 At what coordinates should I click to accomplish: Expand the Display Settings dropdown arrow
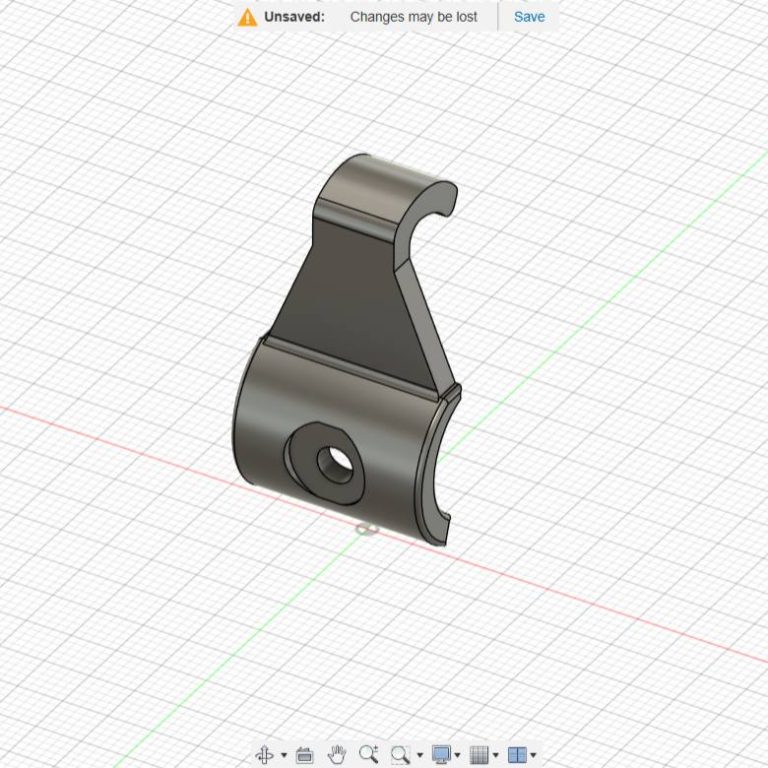point(458,756)
